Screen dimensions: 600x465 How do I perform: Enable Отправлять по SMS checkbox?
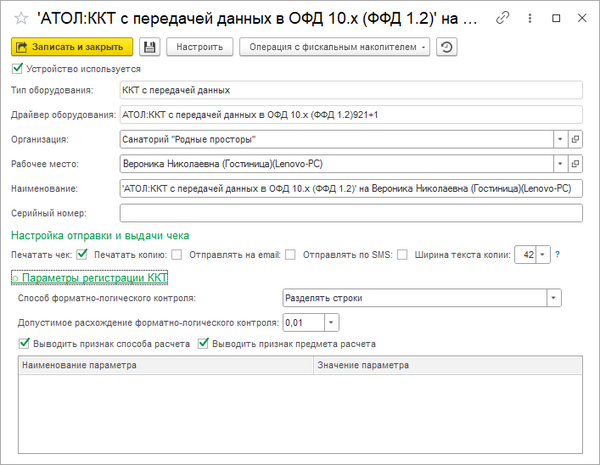click(x=402, y=255)
